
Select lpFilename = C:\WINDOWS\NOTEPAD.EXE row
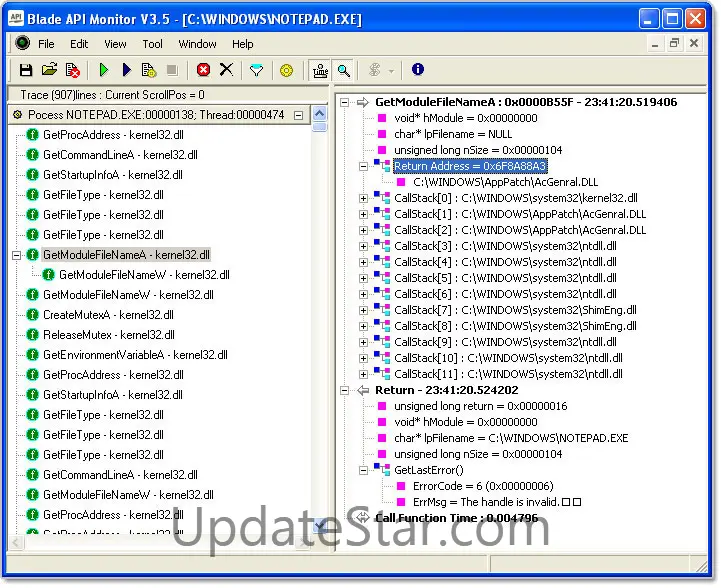[x=511, y=438]
